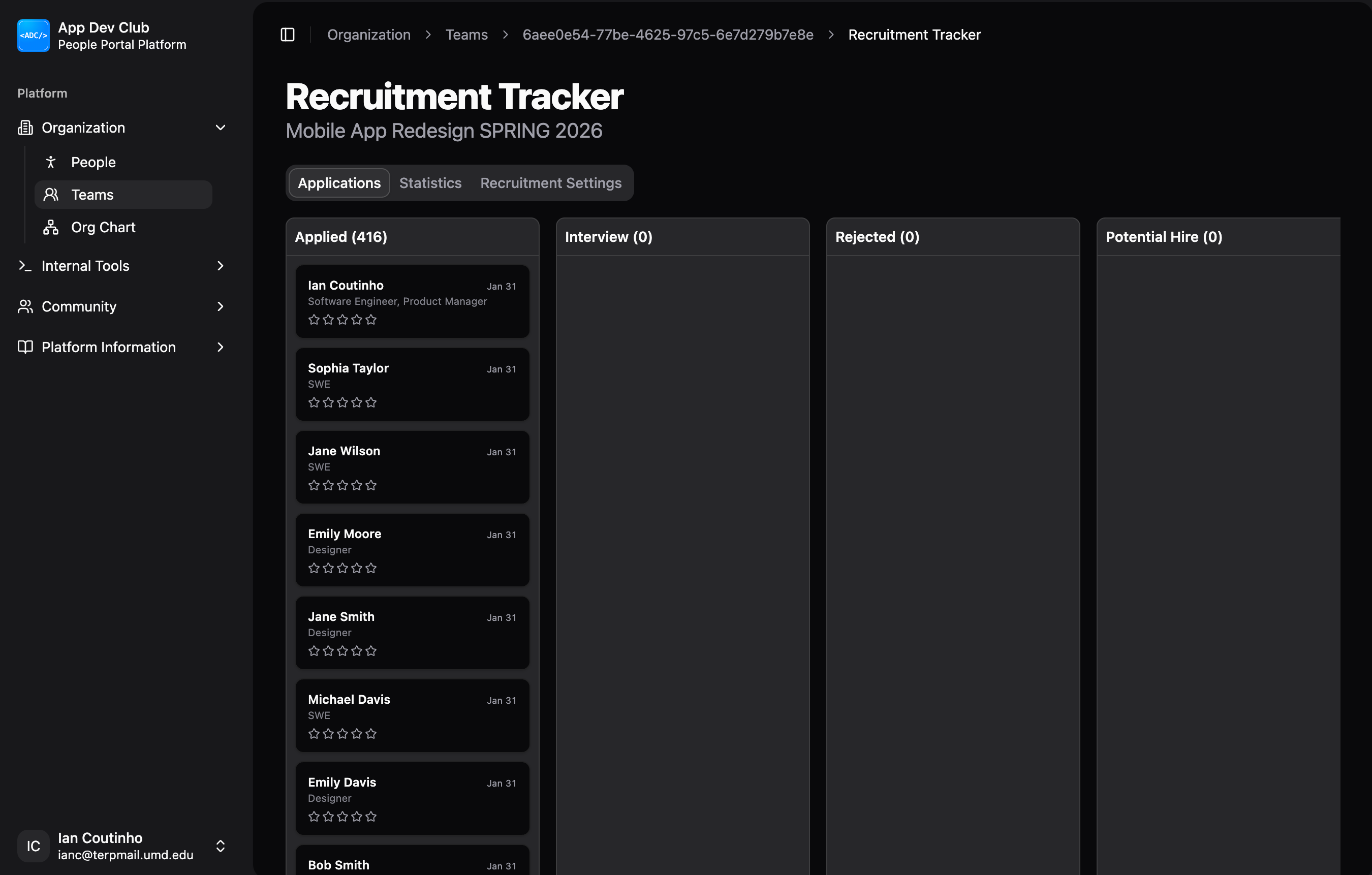Open Org Chart via its sidebar icon
The image size is (1372, 875).
click(51, 227)
